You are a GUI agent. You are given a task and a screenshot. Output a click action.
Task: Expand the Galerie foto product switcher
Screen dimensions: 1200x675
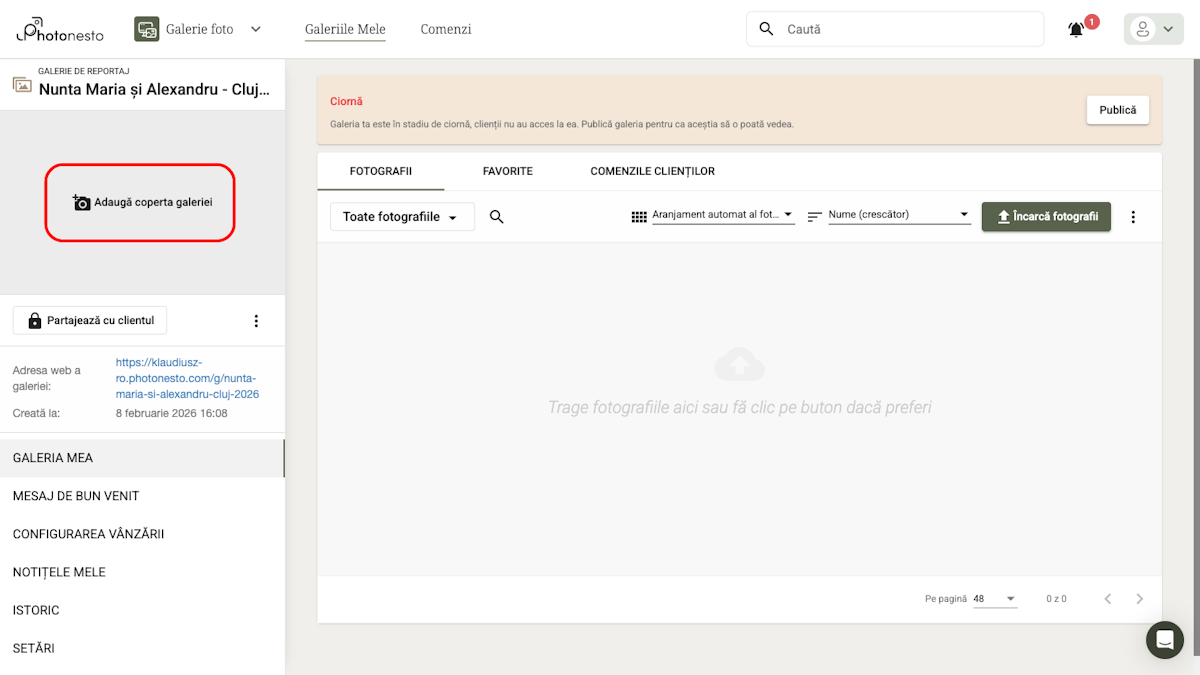[198, 30]
